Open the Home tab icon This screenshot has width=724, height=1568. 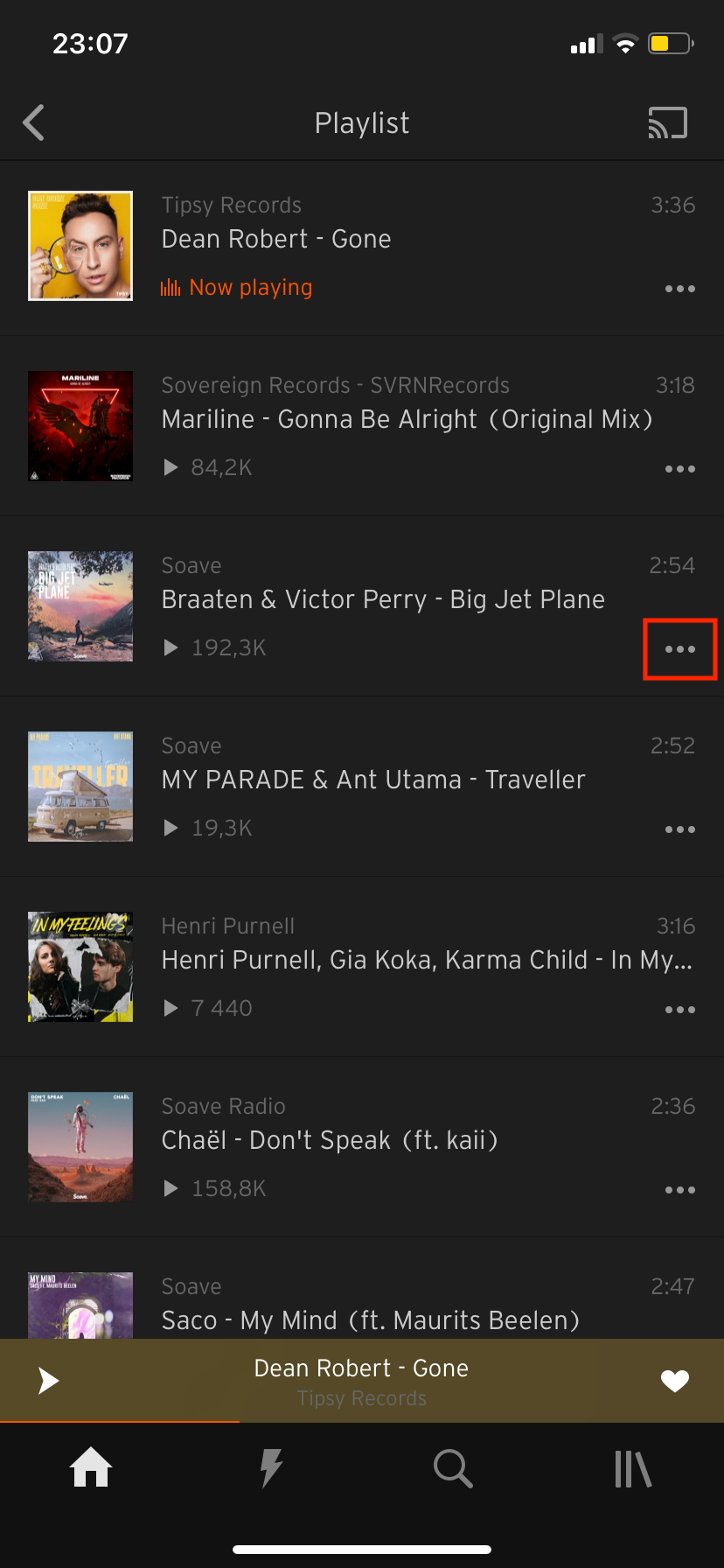[90, 1469]
